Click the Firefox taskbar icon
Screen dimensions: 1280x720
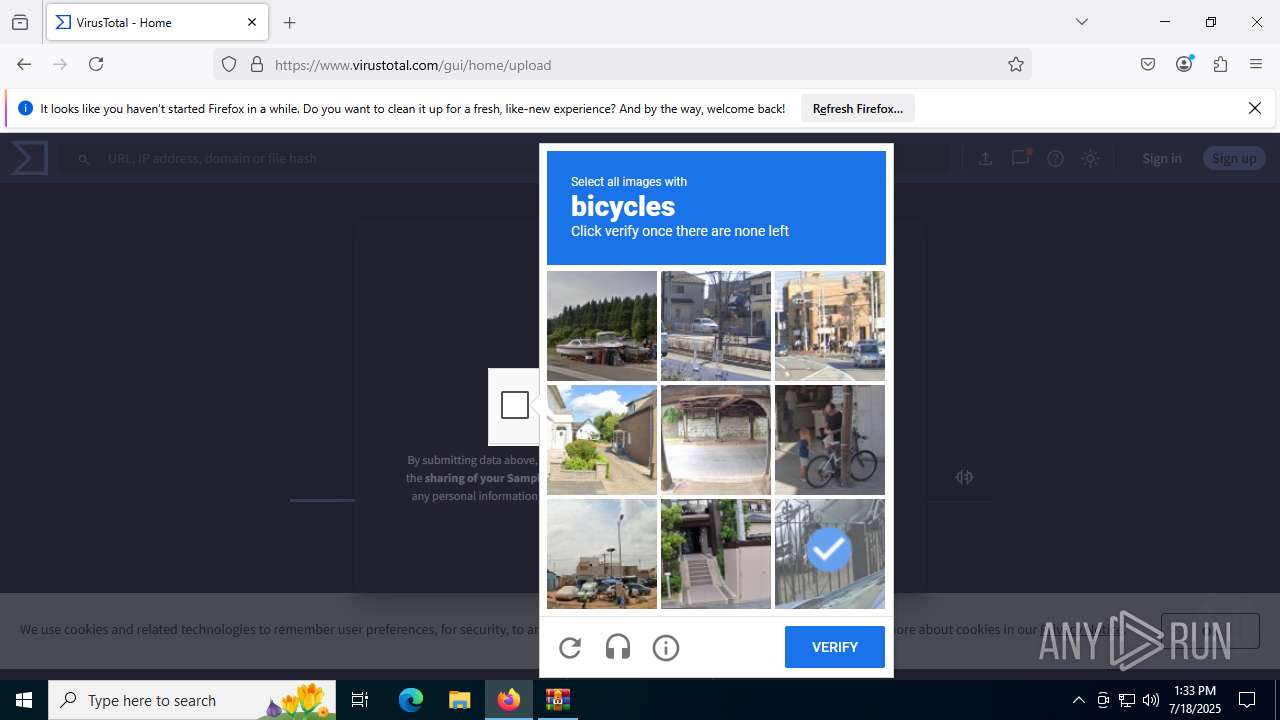[x=509, y=700]
